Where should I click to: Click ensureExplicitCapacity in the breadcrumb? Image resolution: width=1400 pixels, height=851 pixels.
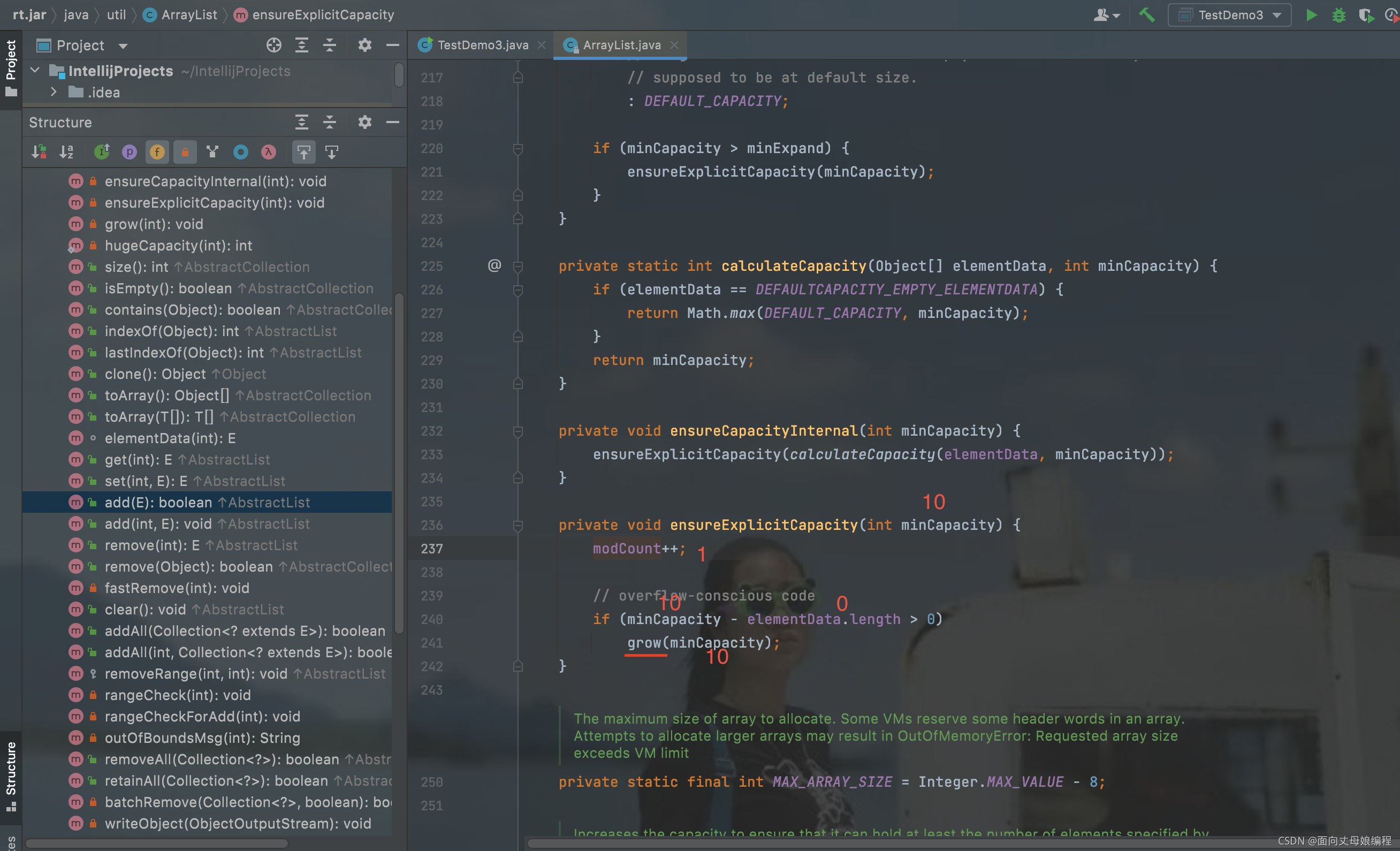314,15
